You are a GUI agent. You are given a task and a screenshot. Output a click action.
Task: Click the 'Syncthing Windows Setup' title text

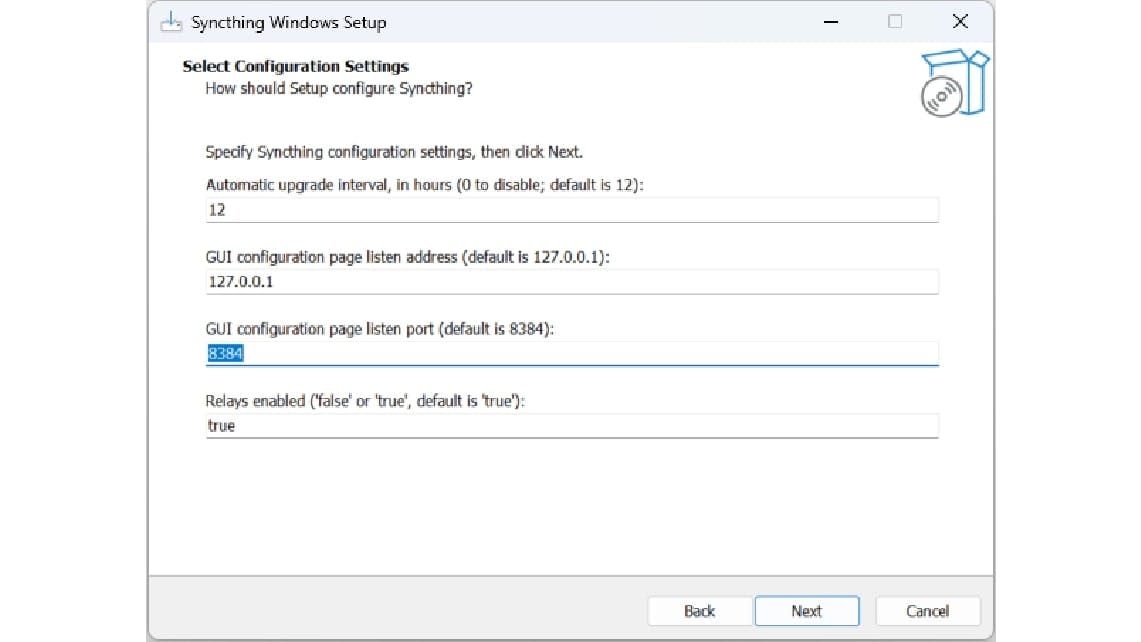[x=289, y=23]
